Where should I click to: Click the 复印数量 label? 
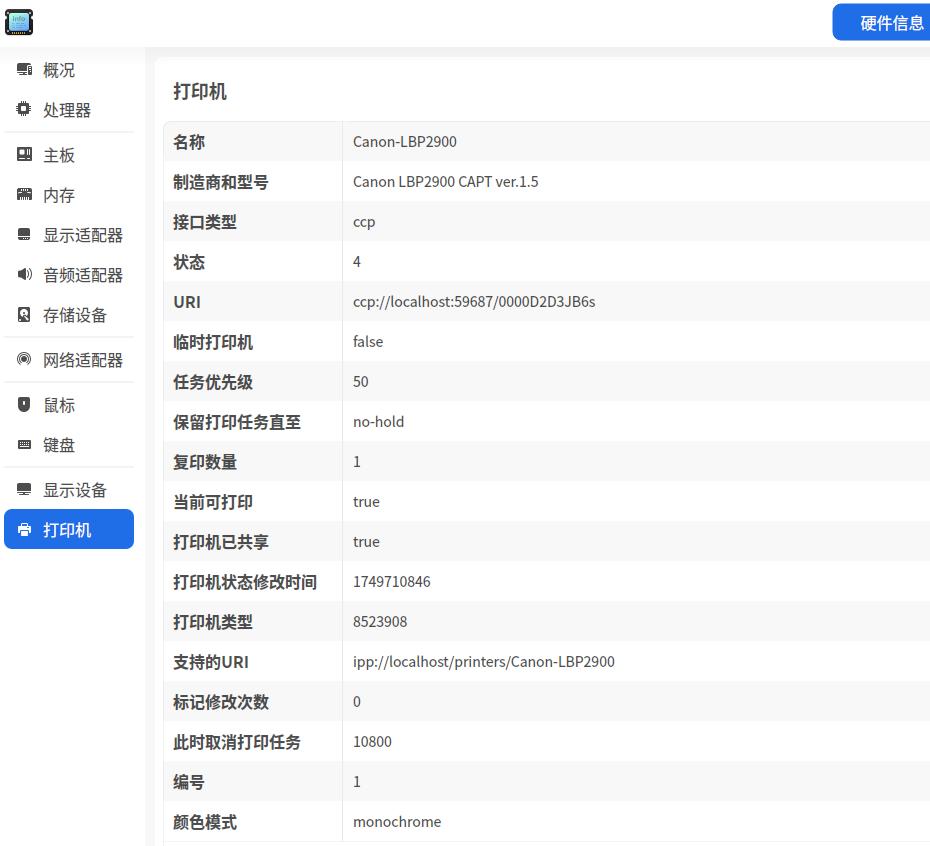pyautogui.click(x=205, y=462)
